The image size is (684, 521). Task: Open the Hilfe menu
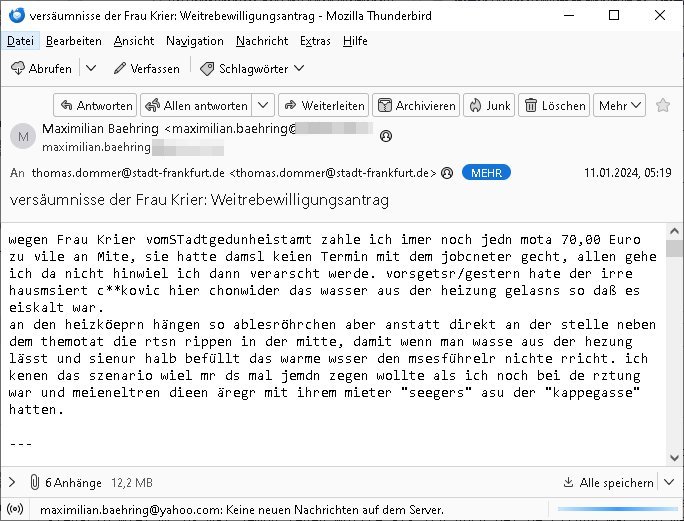click(355, 41)
